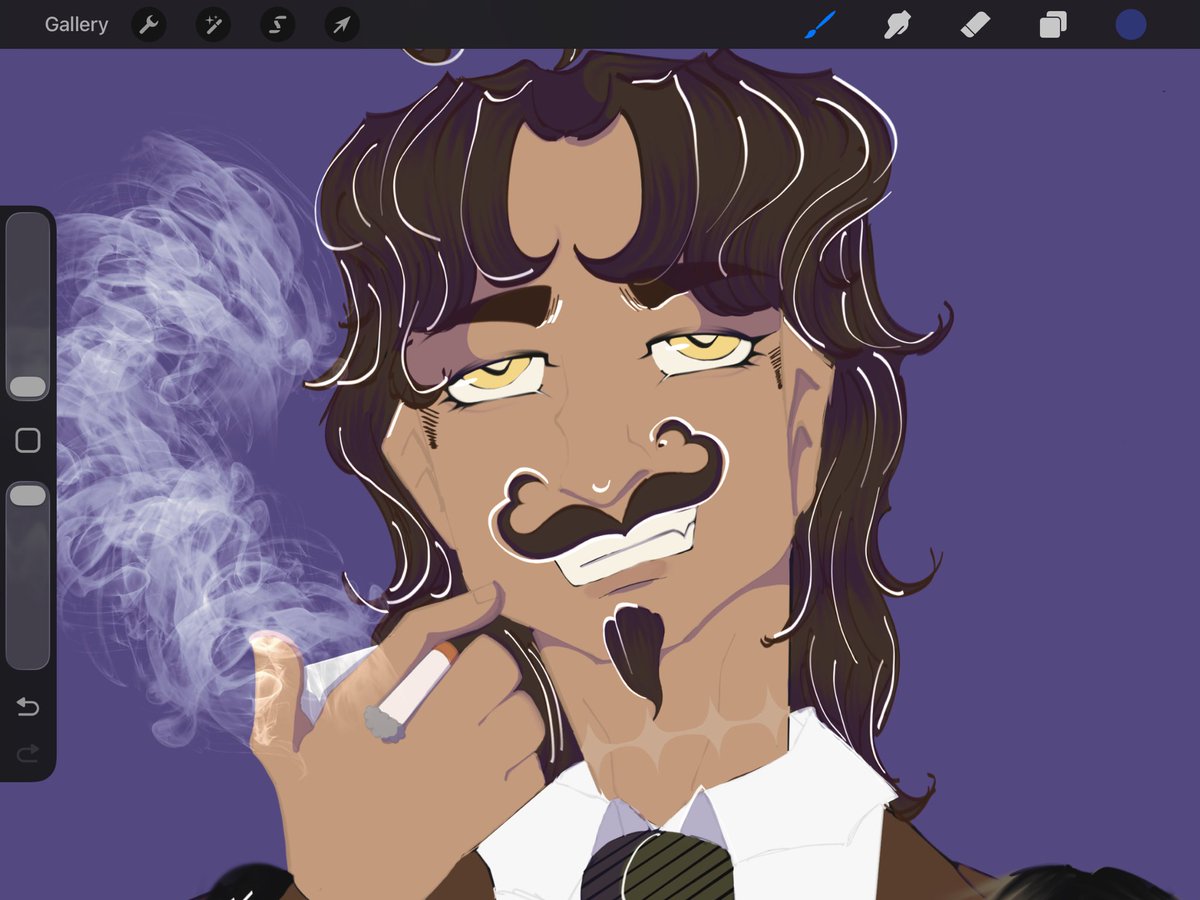Click the brush size slider handle
The height and width of the screenshot is (900, 1200).
click(x=28, y=387)
